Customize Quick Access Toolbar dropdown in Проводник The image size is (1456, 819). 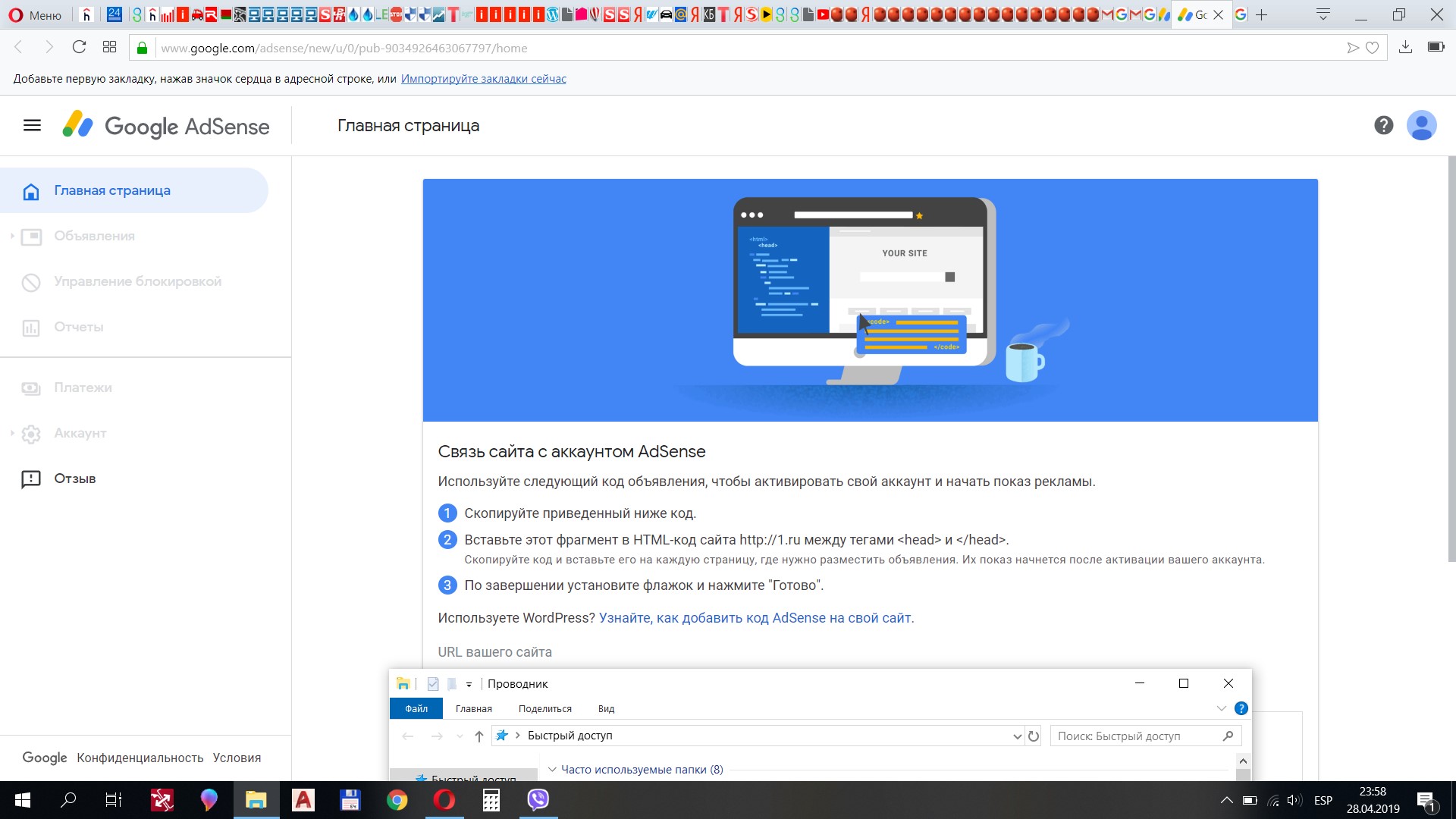point(469,684)
